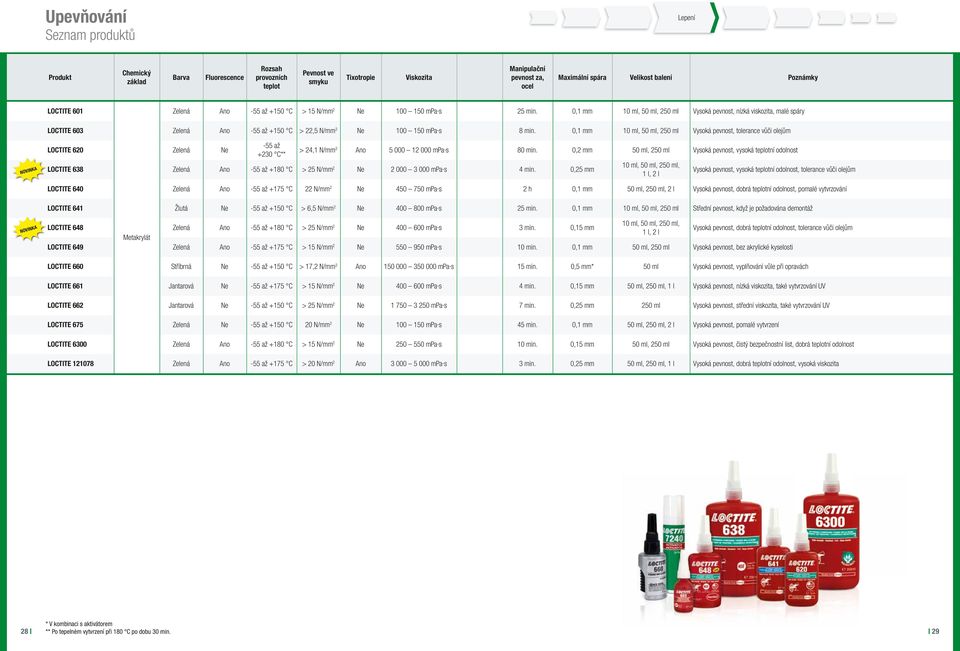Click the Produkt column header
The image size is (960, 651).
[60, 78]
